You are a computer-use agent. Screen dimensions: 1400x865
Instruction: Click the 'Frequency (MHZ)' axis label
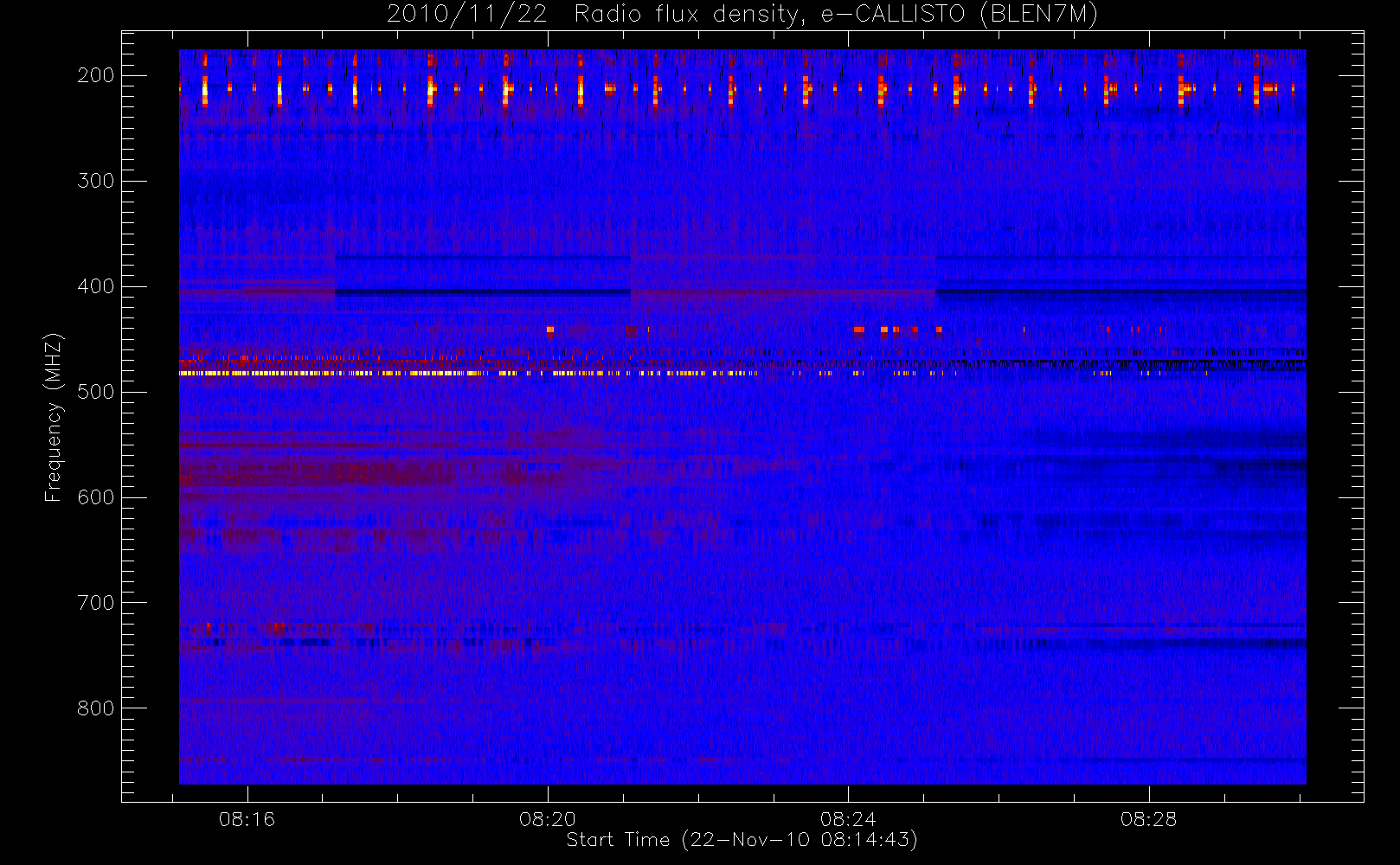point(54,417)
